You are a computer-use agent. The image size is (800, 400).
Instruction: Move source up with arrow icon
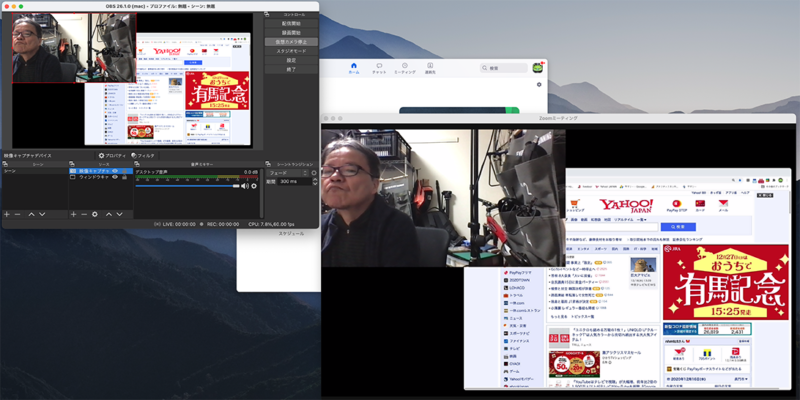[x=109, y=214]
